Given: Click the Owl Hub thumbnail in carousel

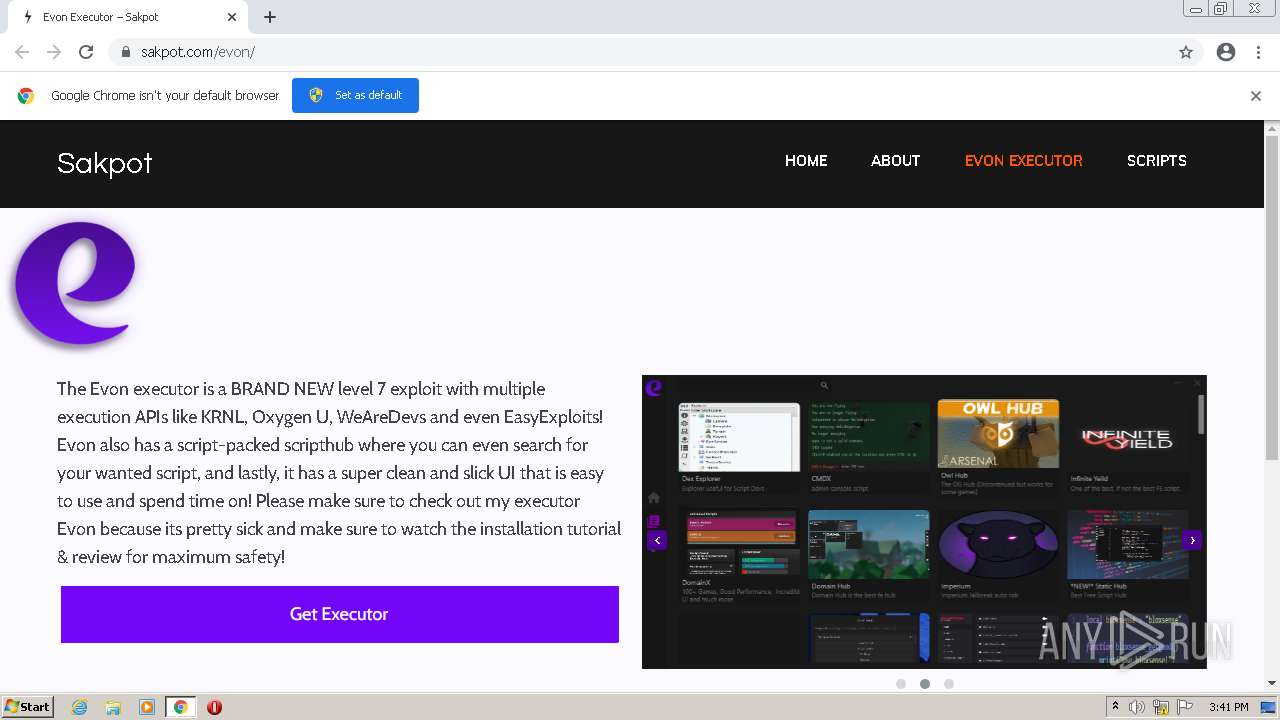Looking at the screenshot, I should [998, 434].
